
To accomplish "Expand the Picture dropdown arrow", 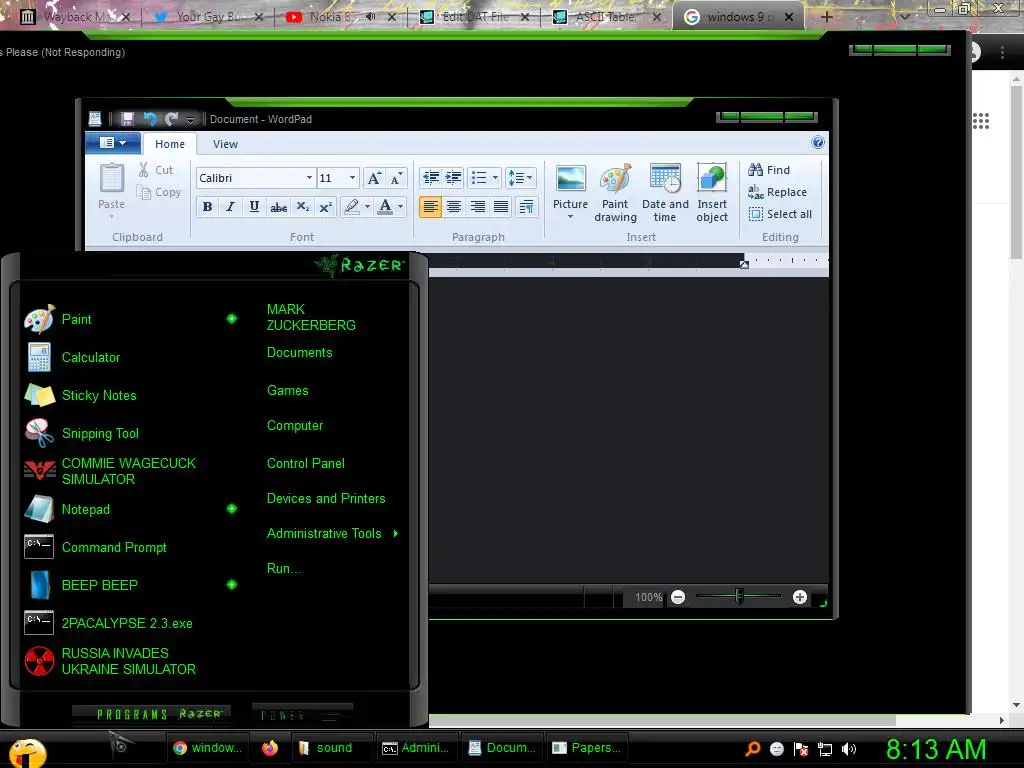I will [570, 217].
